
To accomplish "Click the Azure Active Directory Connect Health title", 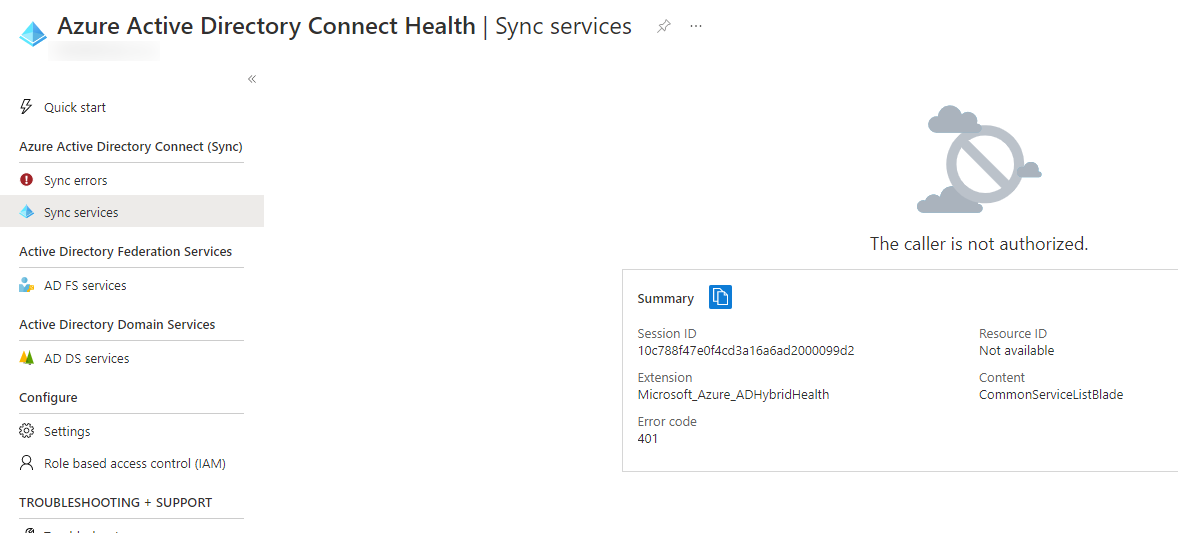I will click(x=267, y=26).
